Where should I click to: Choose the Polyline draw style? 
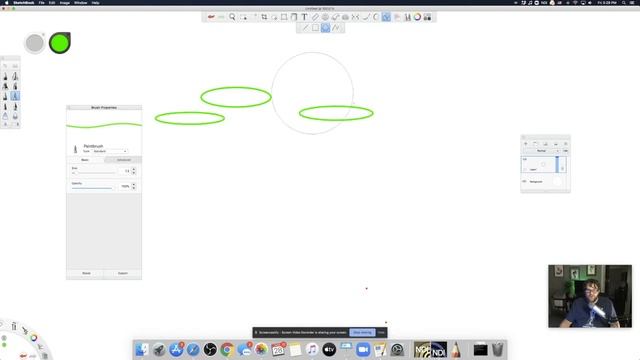[x=336, y=28]
